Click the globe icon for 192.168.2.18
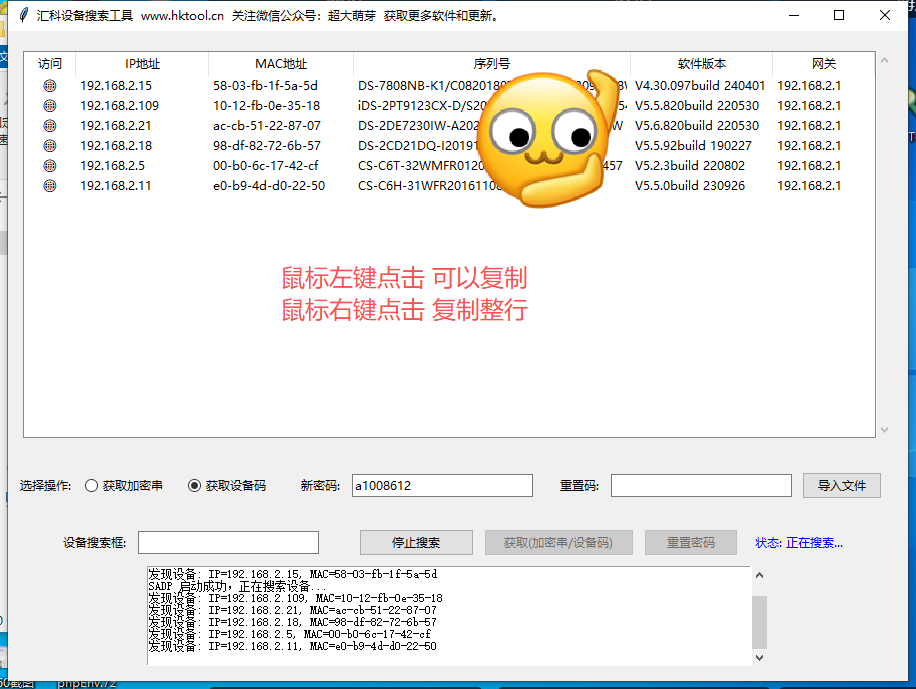This screenshot has width=916, height=689. coord(50,145)
